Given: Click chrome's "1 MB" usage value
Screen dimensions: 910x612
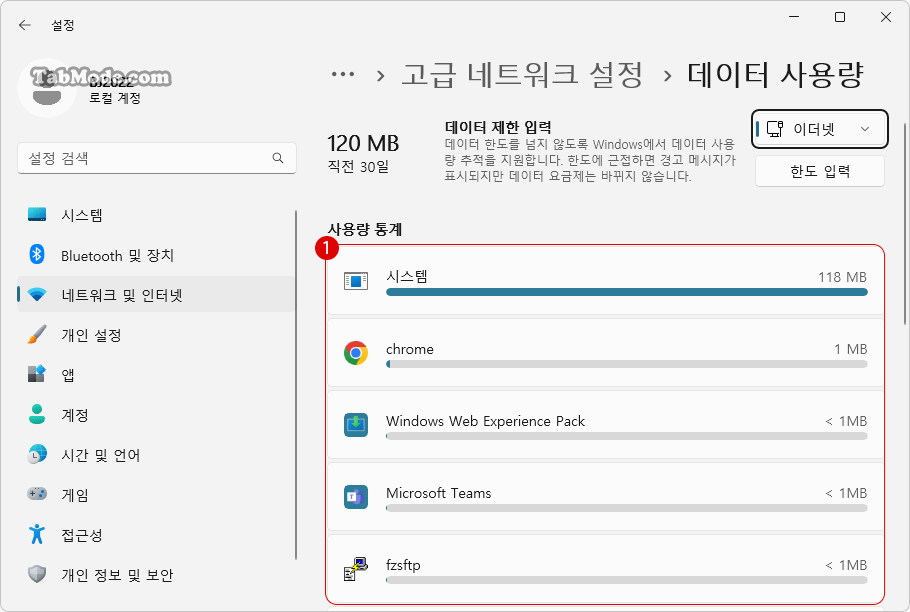Looking at the screenshot, I should (x=850, y=349).
